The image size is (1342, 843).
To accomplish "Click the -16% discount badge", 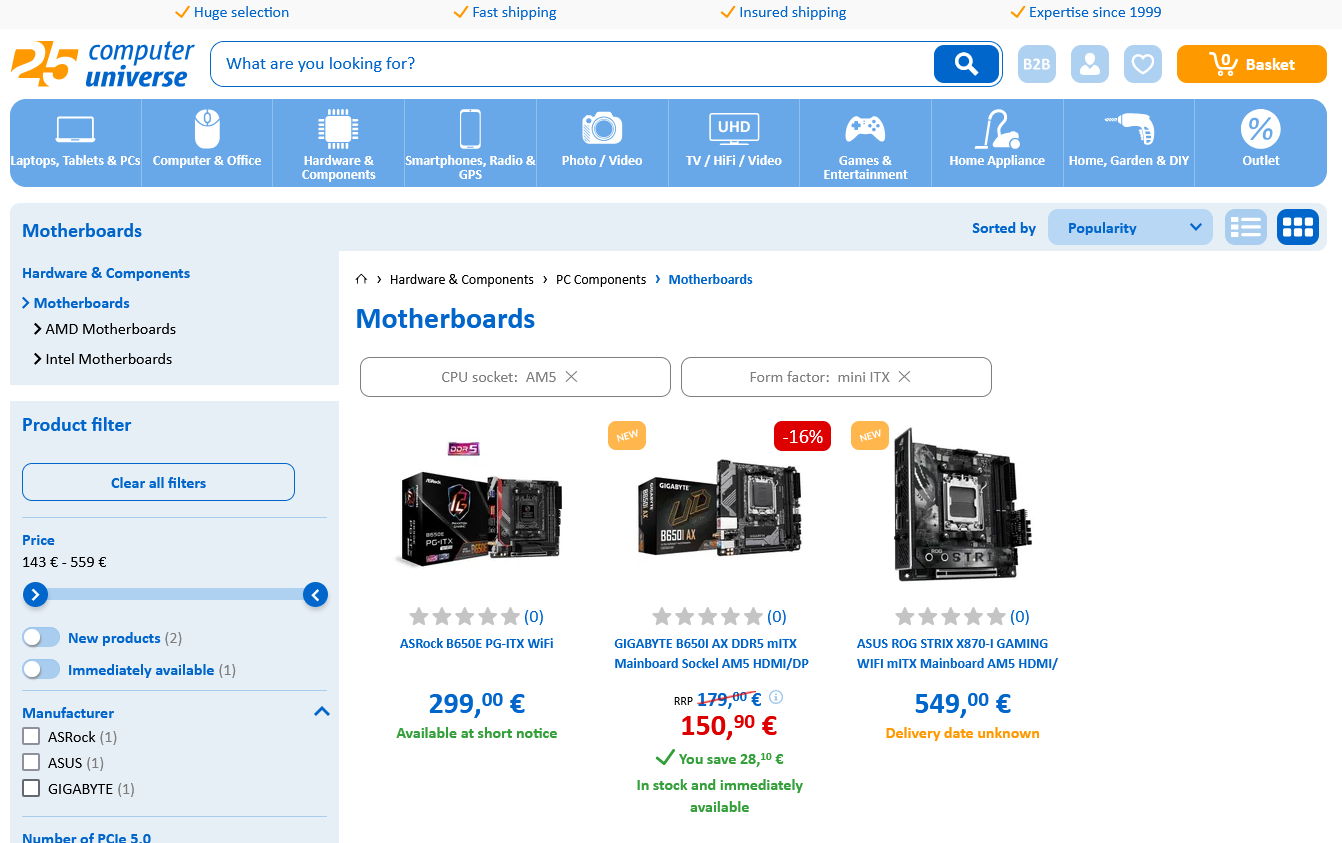I will pyautogui.click(x=802, y=436).
